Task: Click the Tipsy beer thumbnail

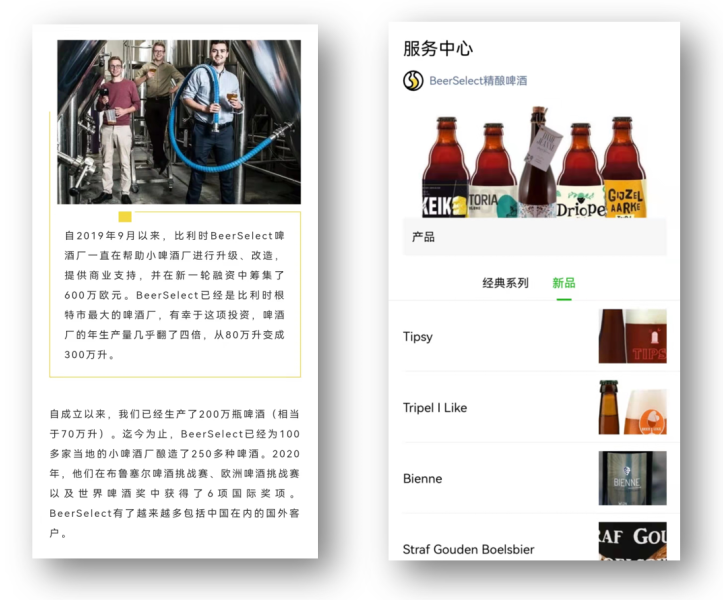Action: tap(632, 337)
